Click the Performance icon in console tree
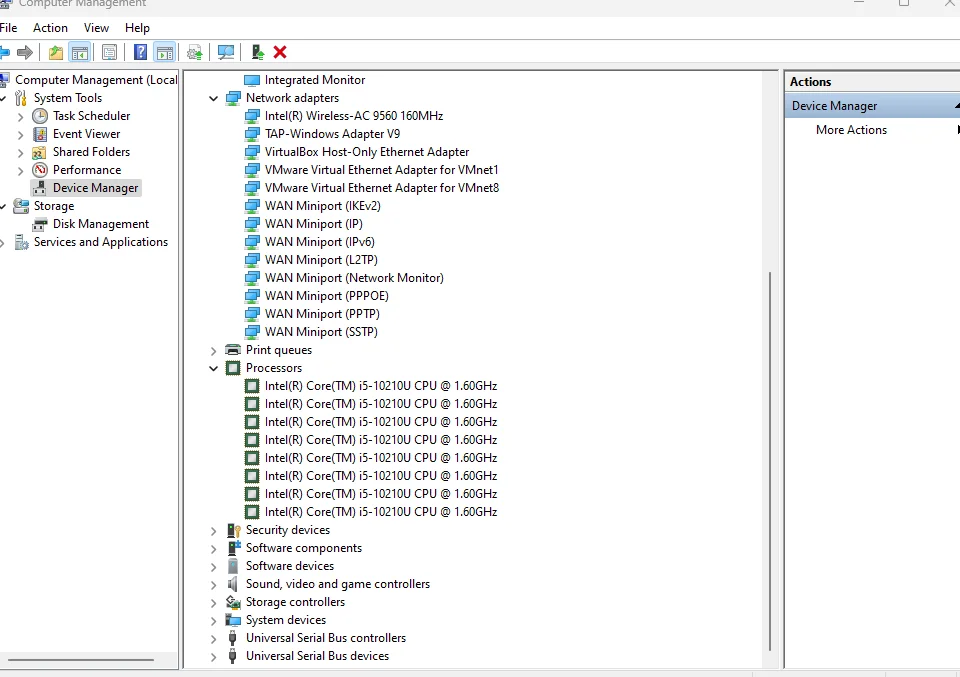The image size is (960, 677). (x=40, y=170)
